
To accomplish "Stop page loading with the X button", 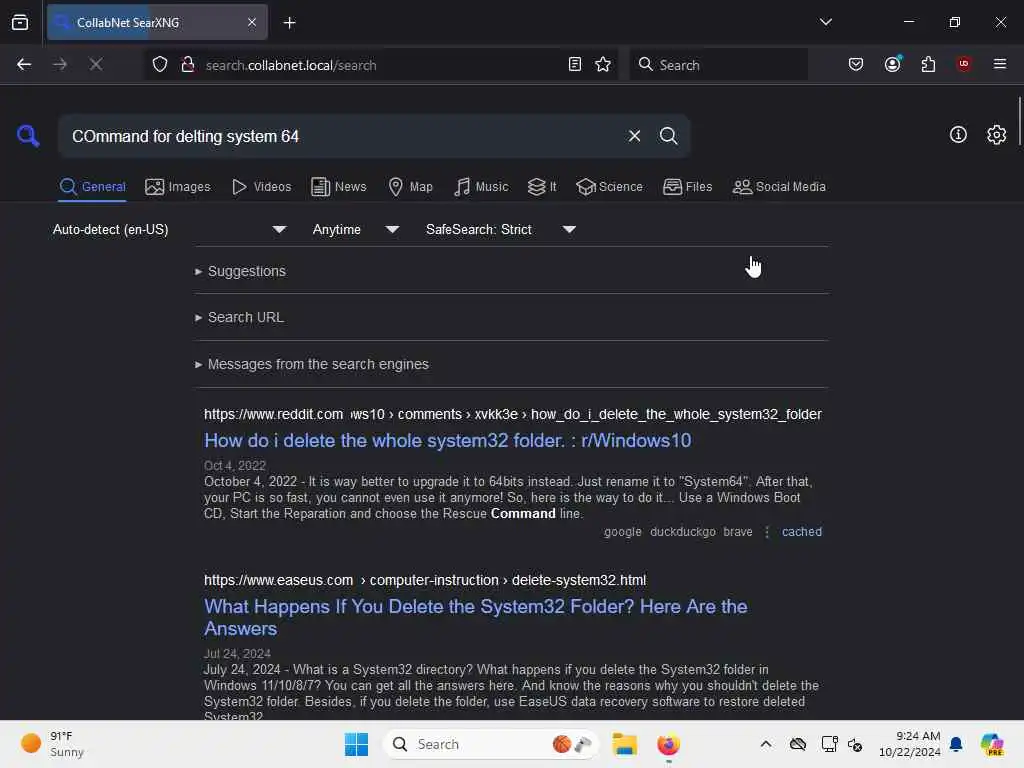I will [95, 64].
